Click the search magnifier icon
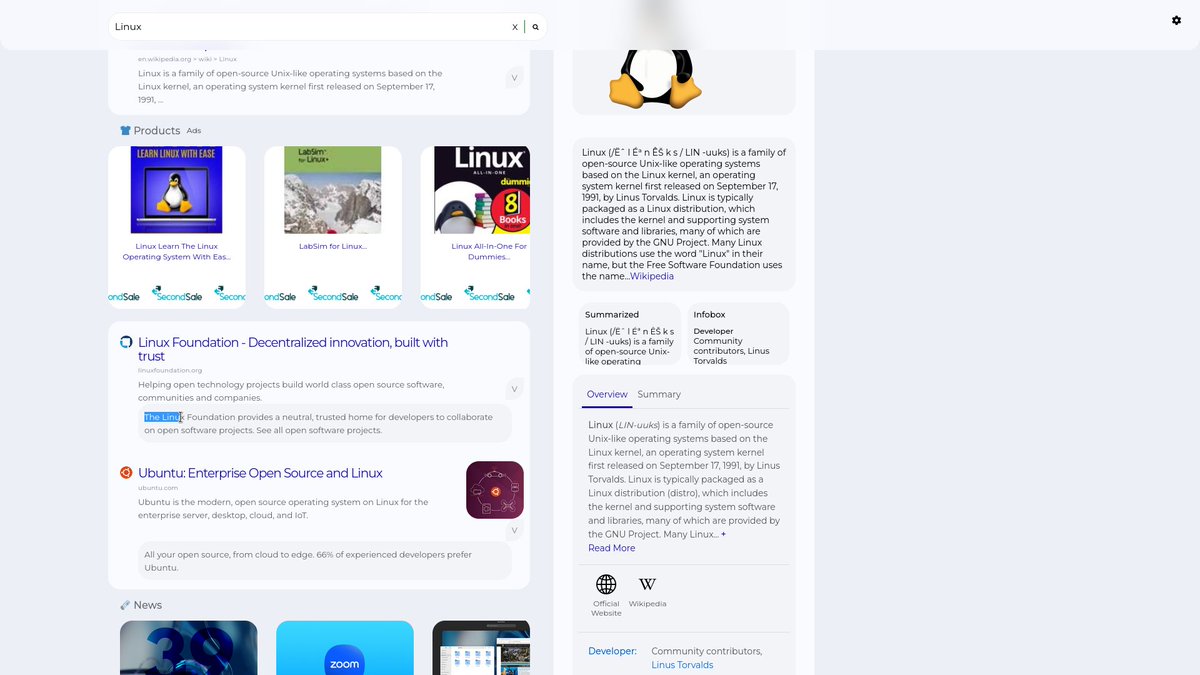This screenshot has height=675, width=1200. click(536, 26)
